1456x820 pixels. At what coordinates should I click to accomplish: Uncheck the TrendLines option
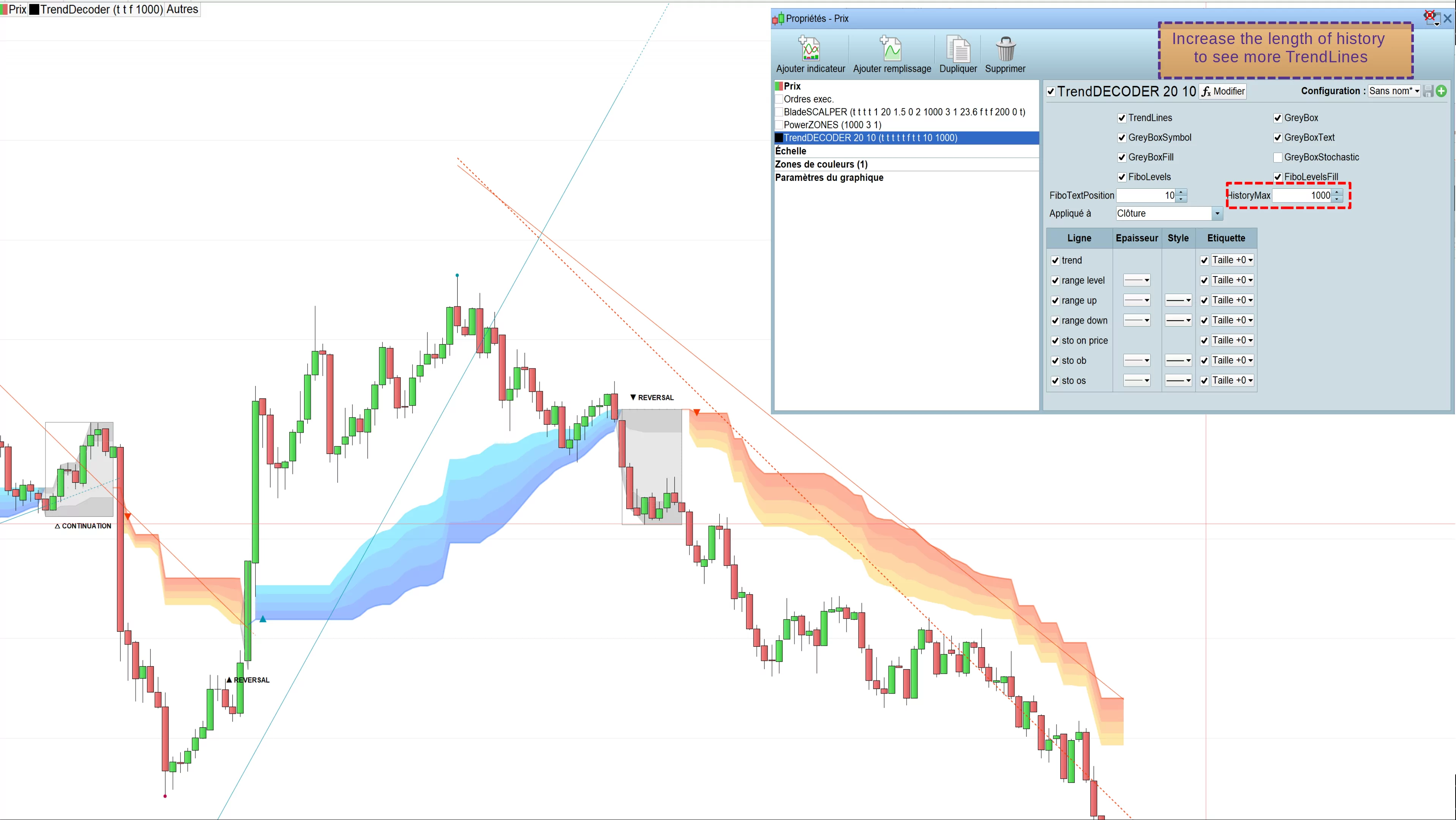pyautogui.click(x=1122, y=118)
